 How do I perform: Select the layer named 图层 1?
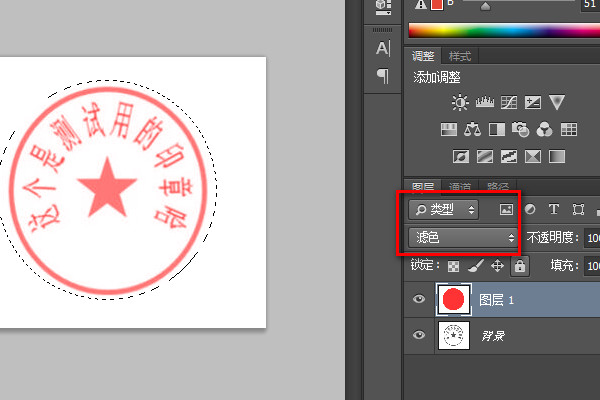pyautogui.click(x=502, y=299)
